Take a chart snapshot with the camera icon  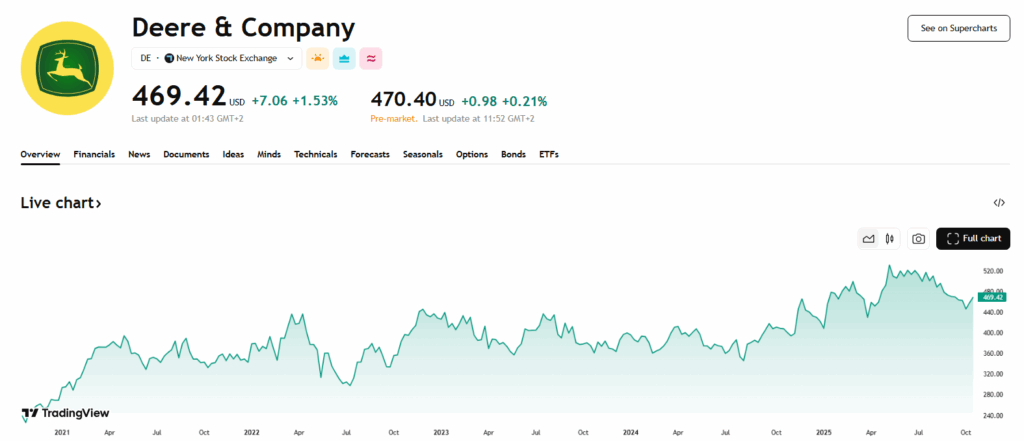918,239
